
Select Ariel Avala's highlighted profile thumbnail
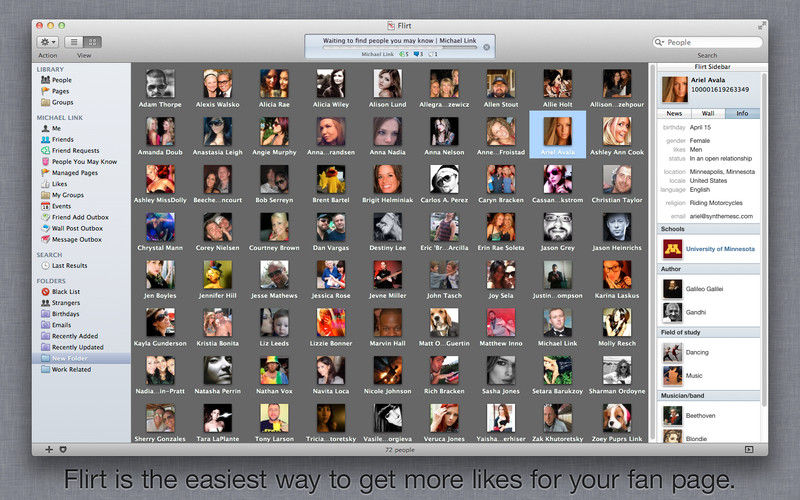pos(557,132)
